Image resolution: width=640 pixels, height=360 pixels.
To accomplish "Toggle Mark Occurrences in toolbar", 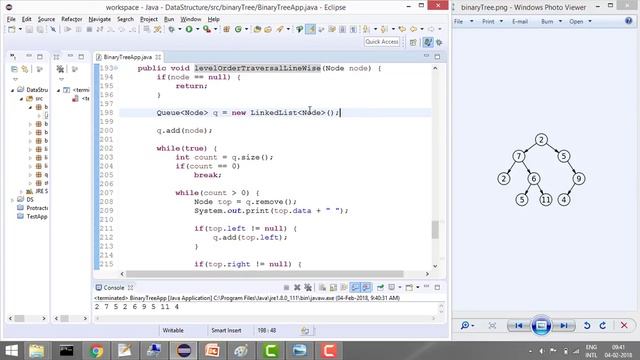I will pos(311,29).
